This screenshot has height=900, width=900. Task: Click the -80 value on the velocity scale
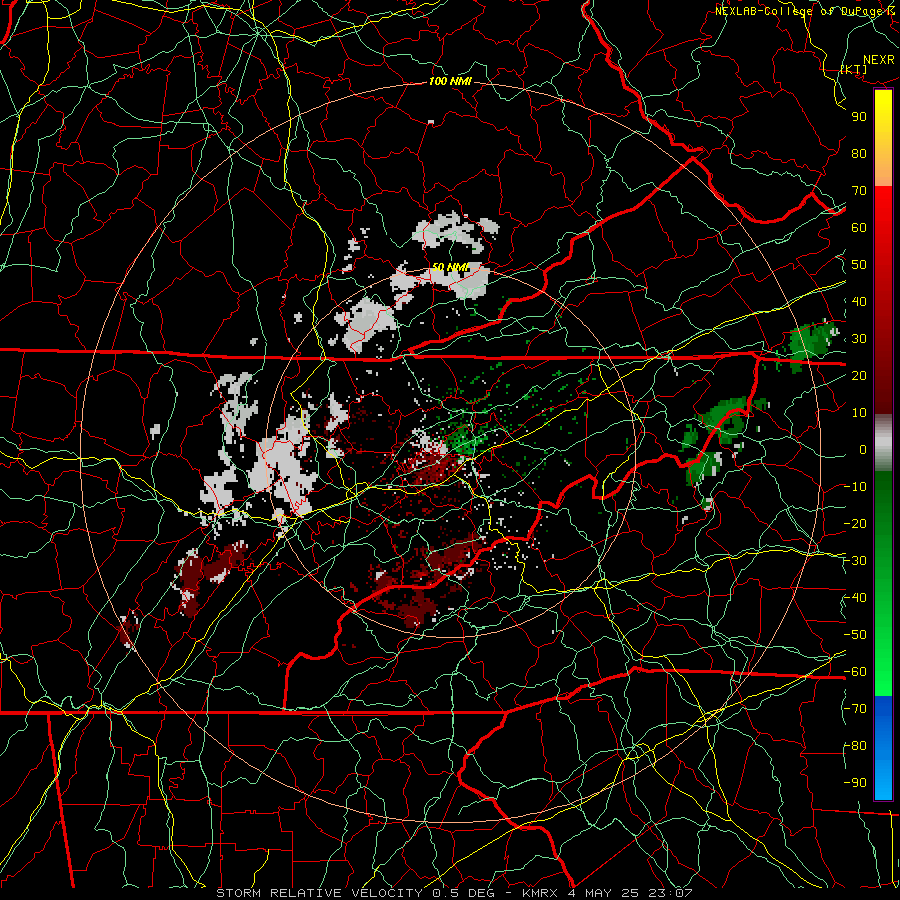click(x=855, y=746)
